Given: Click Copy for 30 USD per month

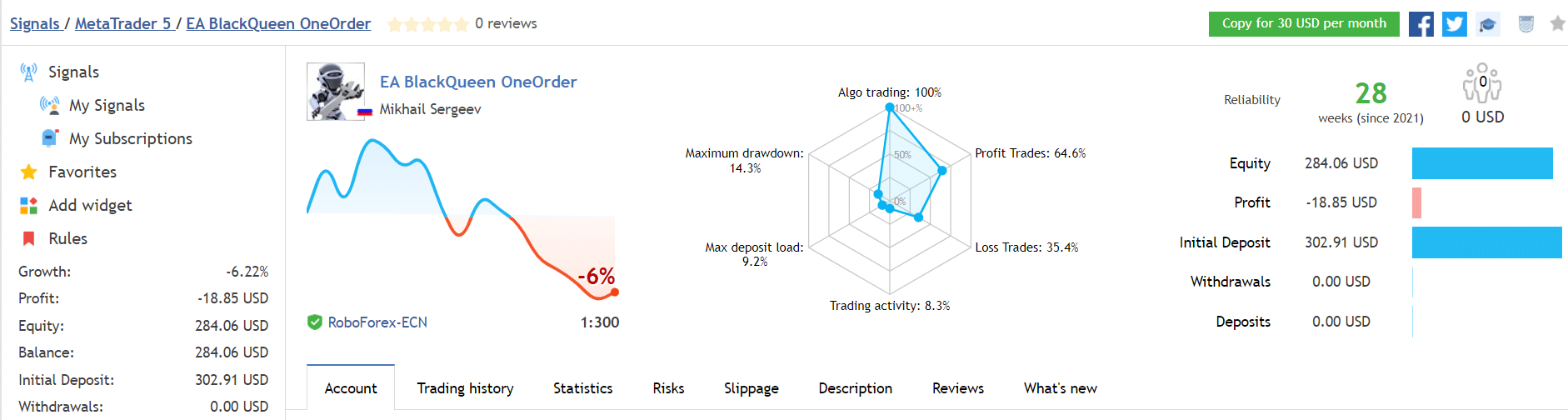Looking at the screenshot, I should pyautogui.click(x=1303, y=24).
